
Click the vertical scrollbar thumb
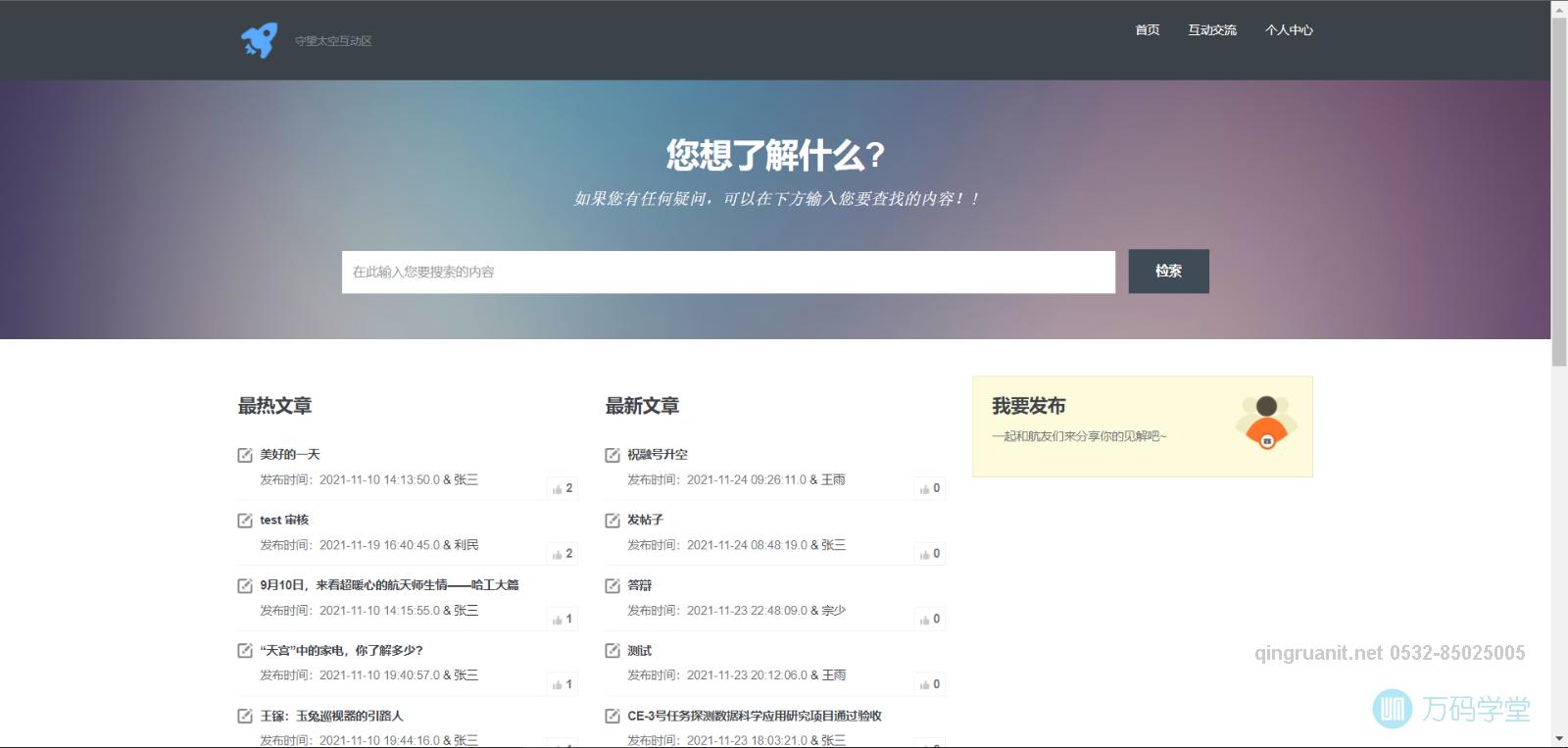point(1559,191)
